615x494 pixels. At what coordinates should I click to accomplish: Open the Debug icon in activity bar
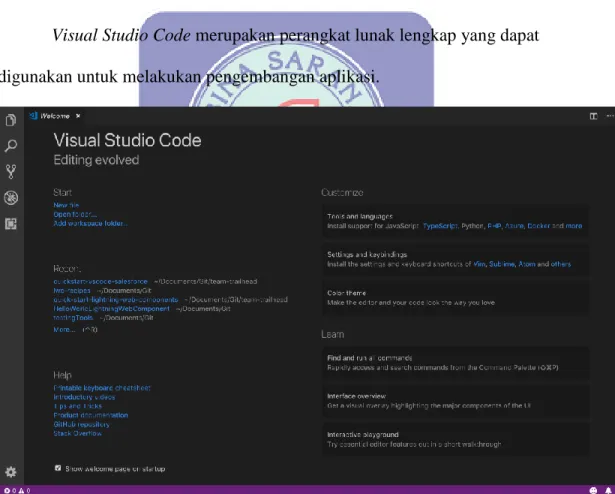pyautogui.click(x=11, y=198)
